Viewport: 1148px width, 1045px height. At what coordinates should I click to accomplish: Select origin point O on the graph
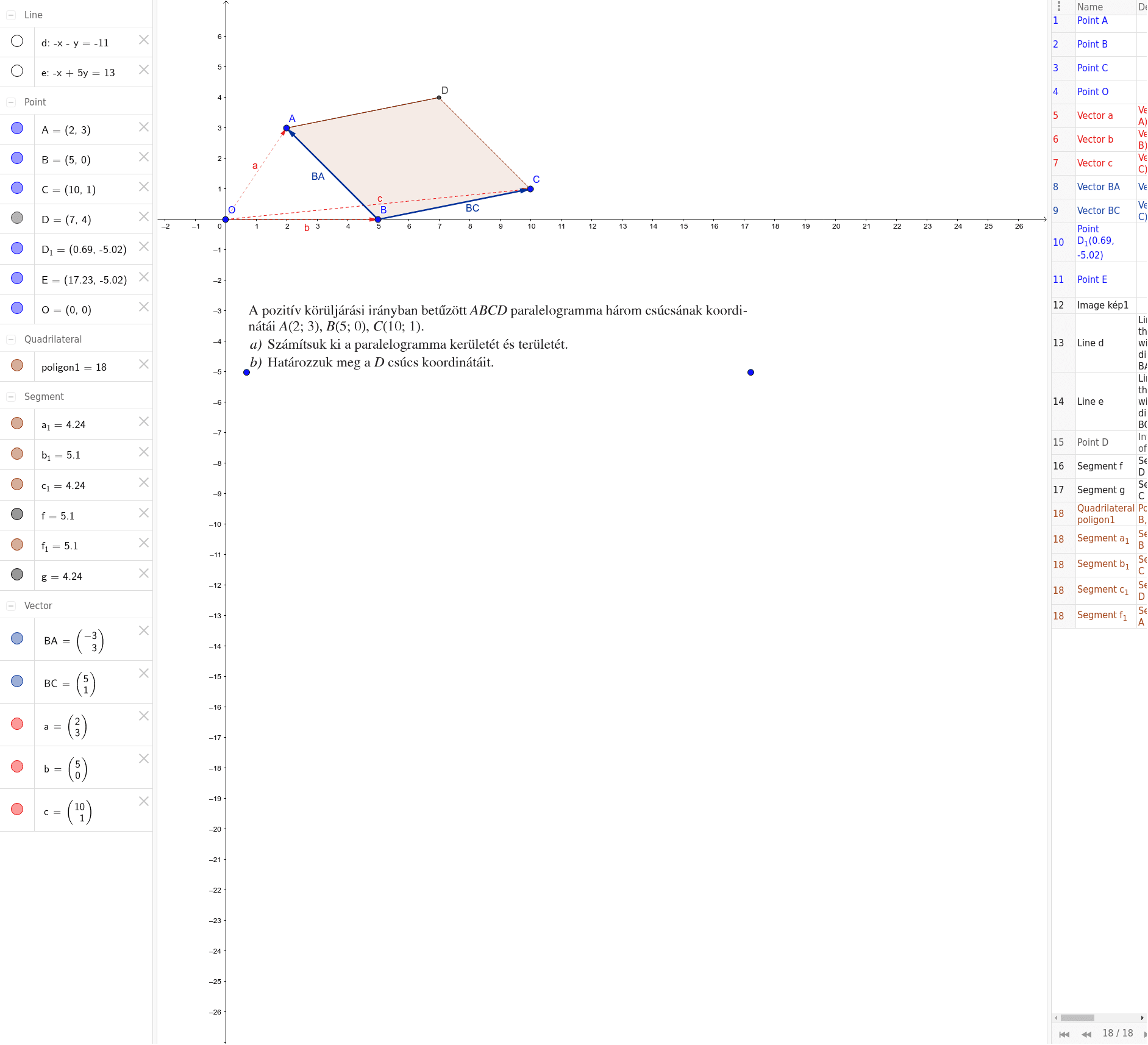[226, 219]
